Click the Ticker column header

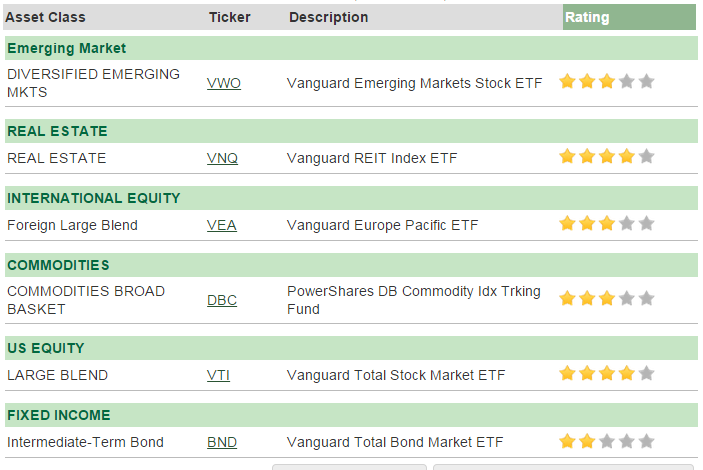click(x=230, y=17)
